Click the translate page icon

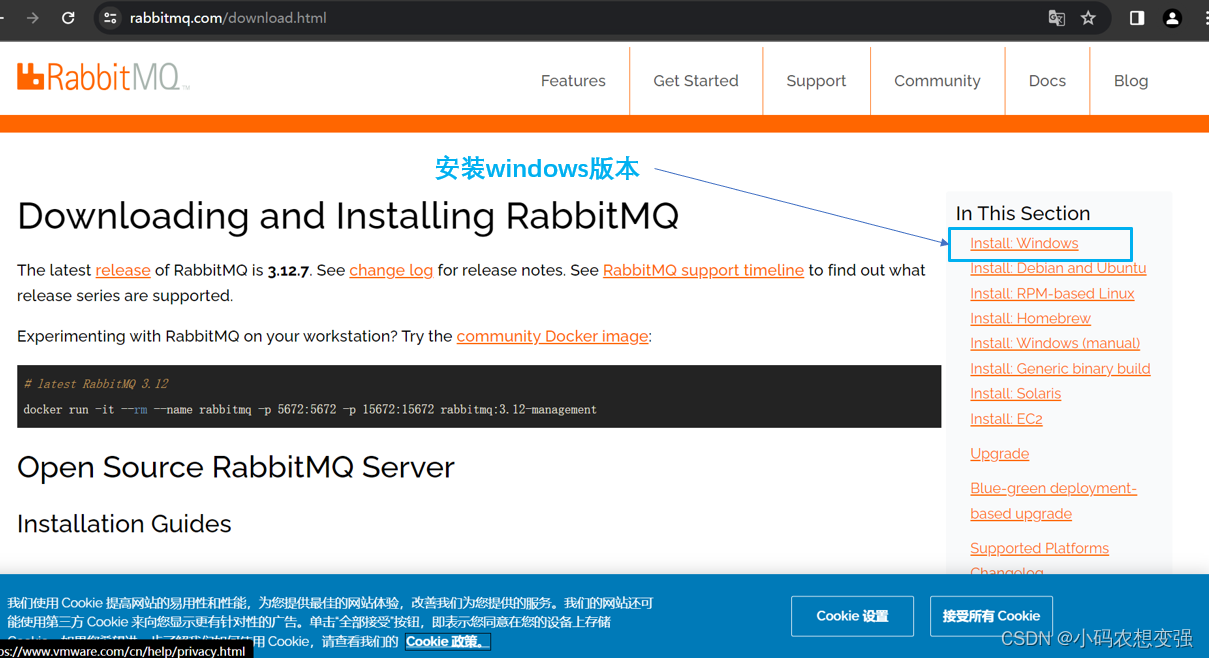(x=1056, y=18)
